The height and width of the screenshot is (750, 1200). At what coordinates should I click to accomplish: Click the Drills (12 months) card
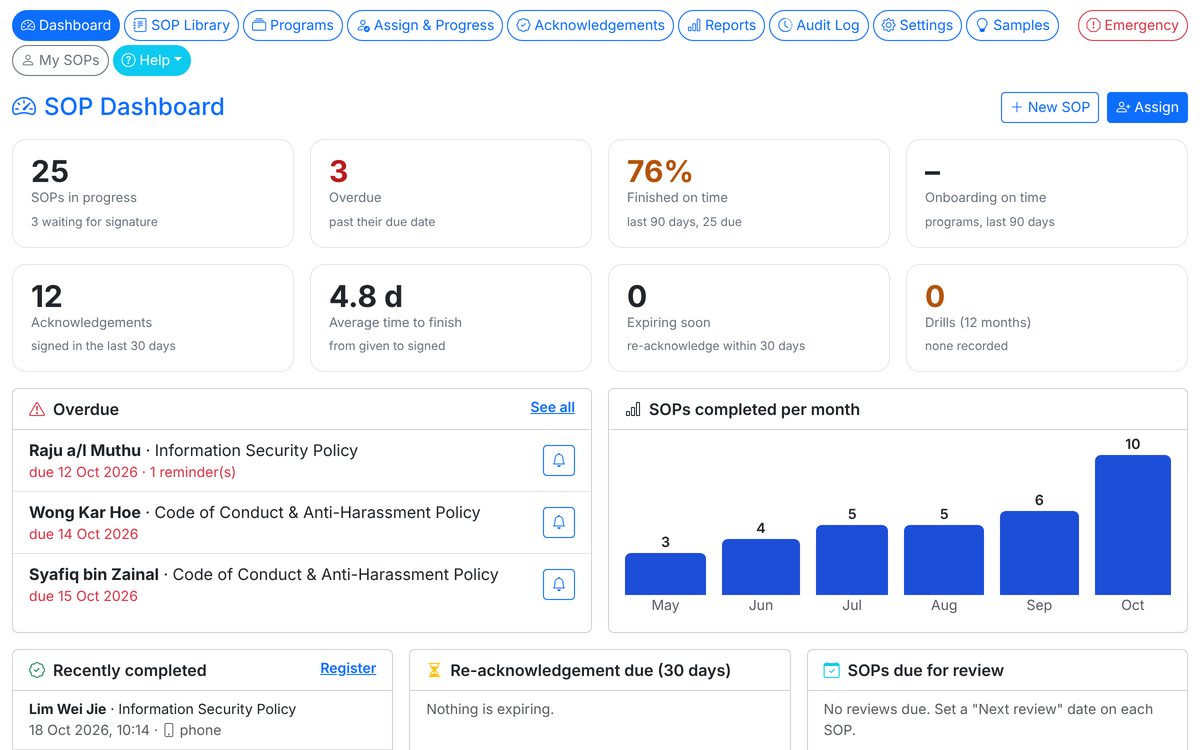[x=1047, y=318]
